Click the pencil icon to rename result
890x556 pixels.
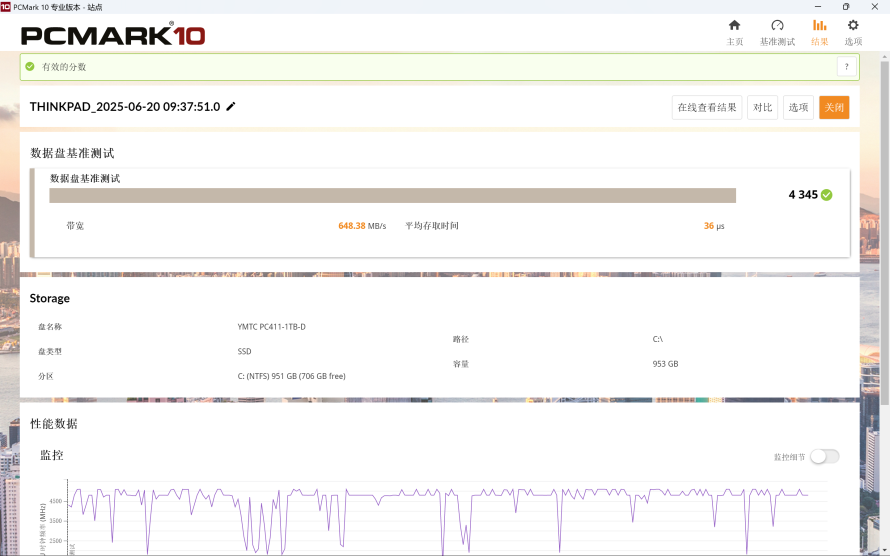[231, 107]
